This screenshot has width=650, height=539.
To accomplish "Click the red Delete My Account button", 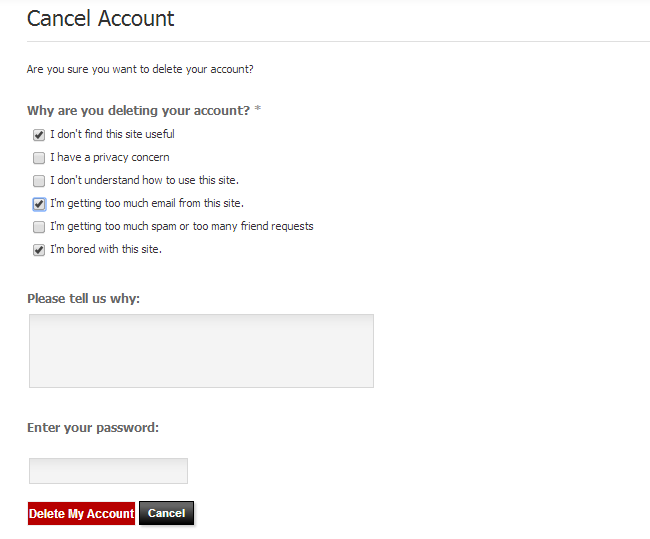I will click(81, 514).
